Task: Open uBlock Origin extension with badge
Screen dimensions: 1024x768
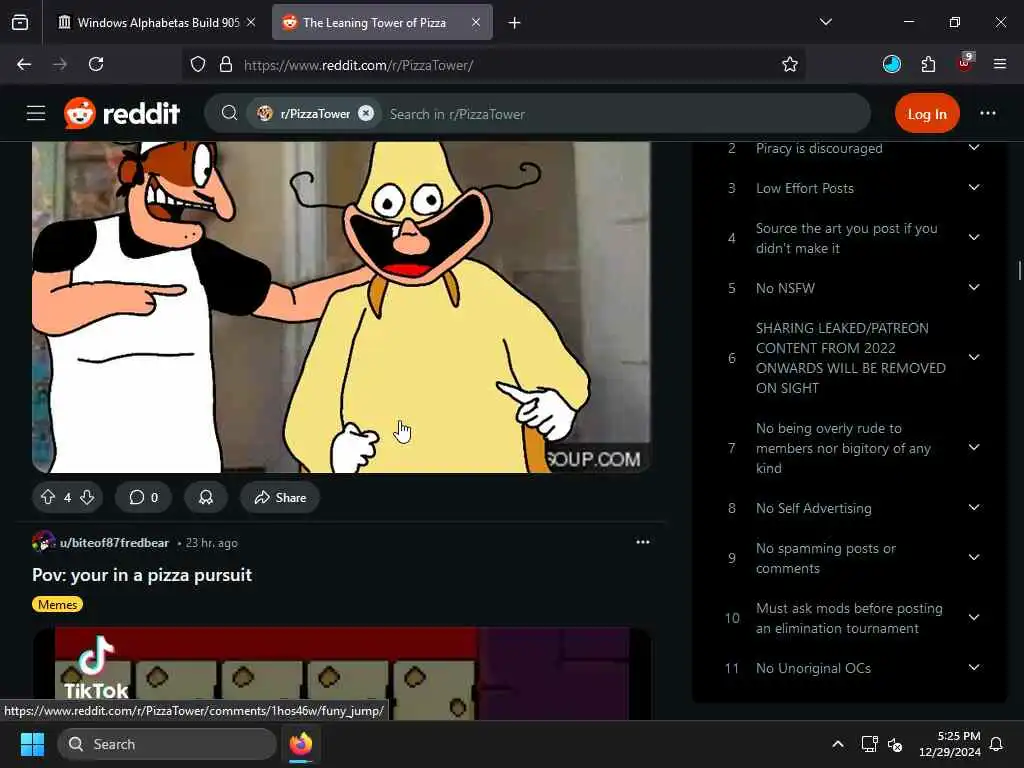Action: point(965,63)
